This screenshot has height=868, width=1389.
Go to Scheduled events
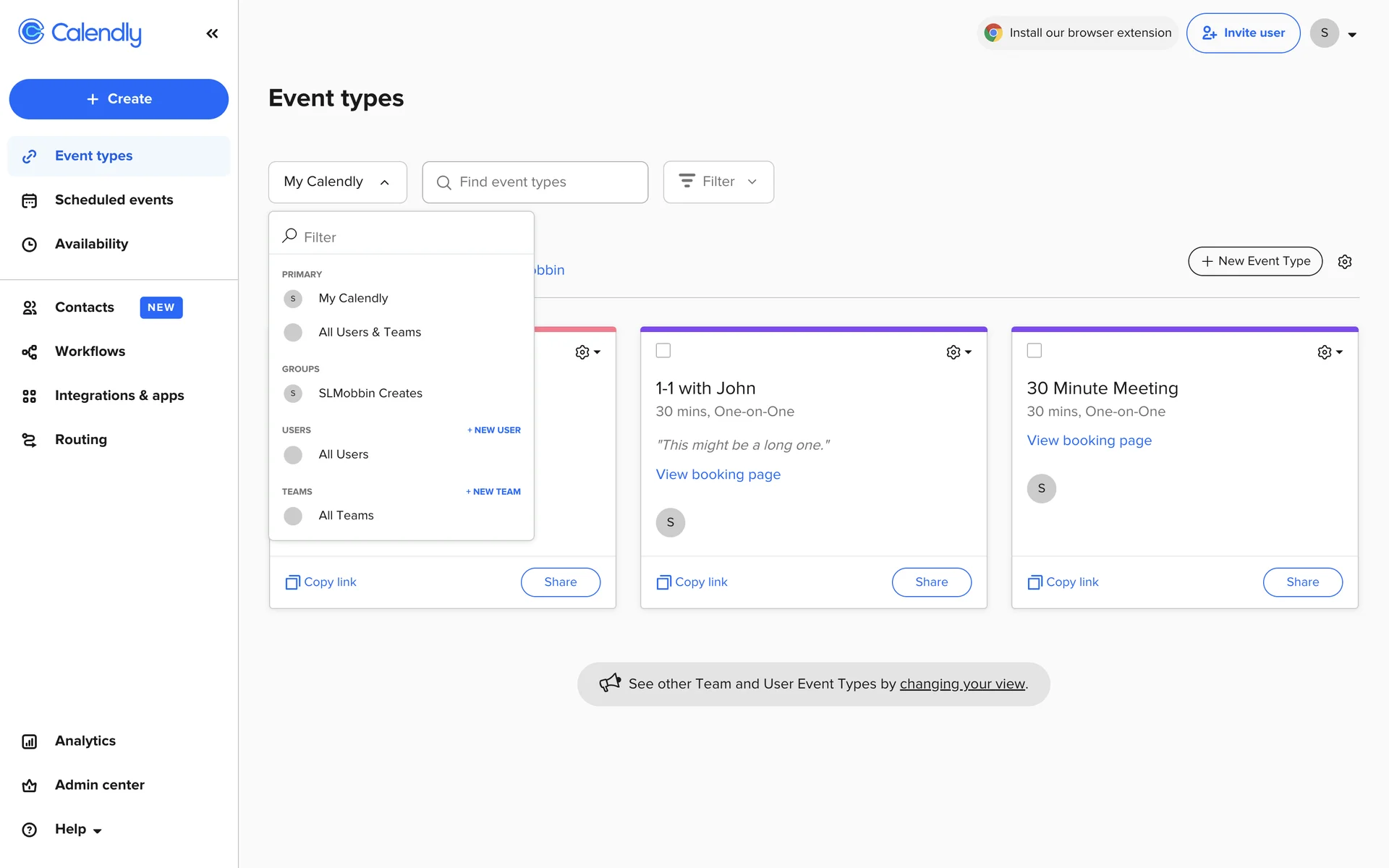click(114, 200)
